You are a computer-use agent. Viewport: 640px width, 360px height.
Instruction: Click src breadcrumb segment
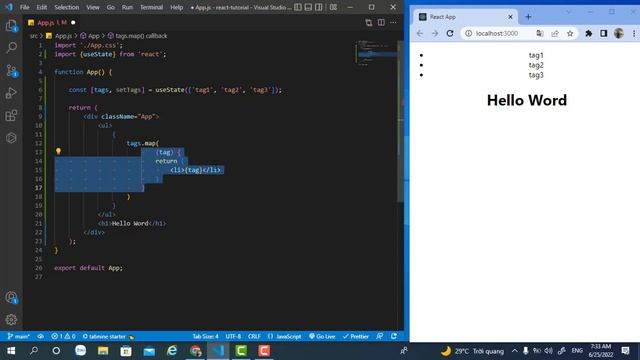pos(33,36)
